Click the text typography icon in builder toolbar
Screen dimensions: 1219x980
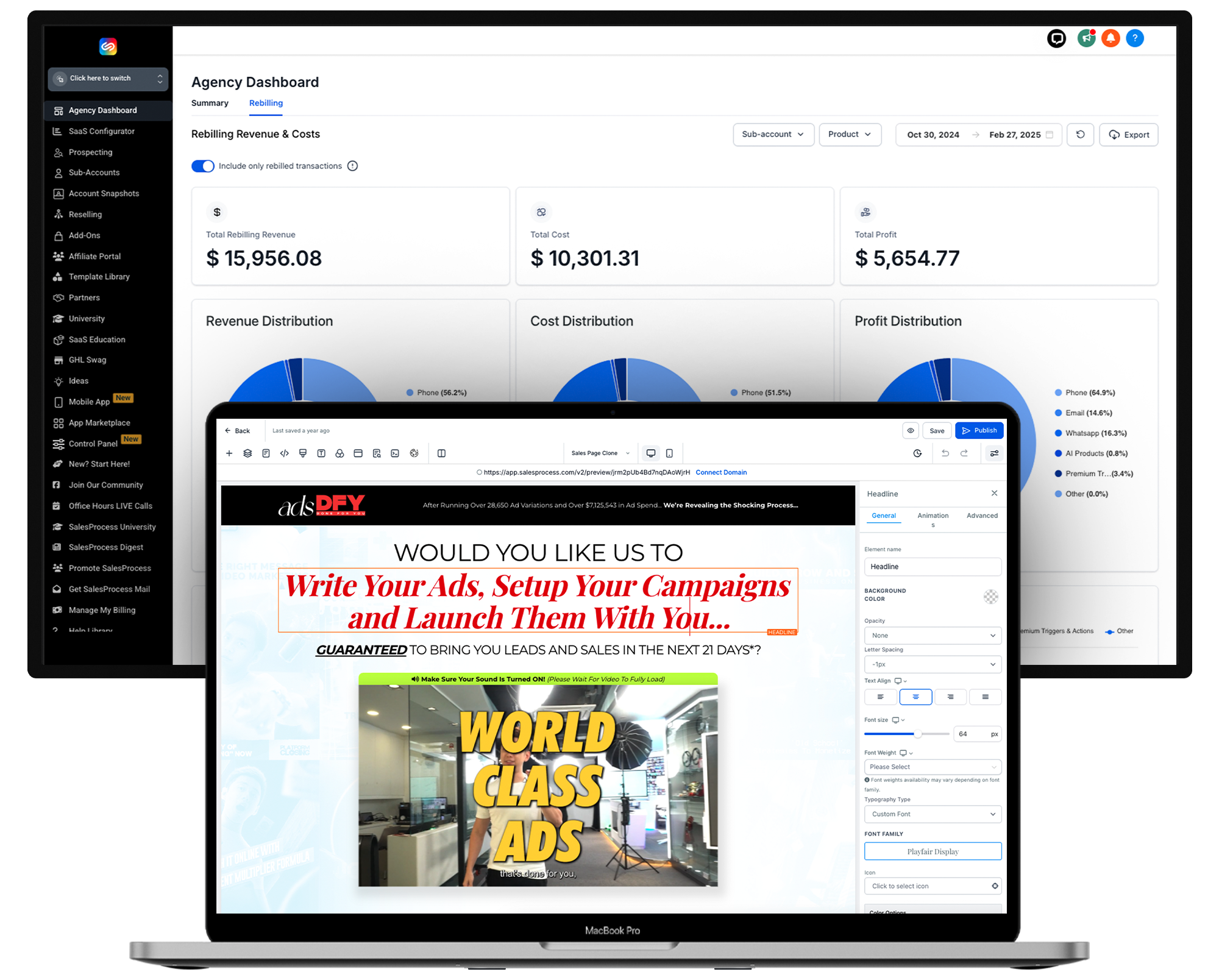pyautogui.click(x=321, y=453)
